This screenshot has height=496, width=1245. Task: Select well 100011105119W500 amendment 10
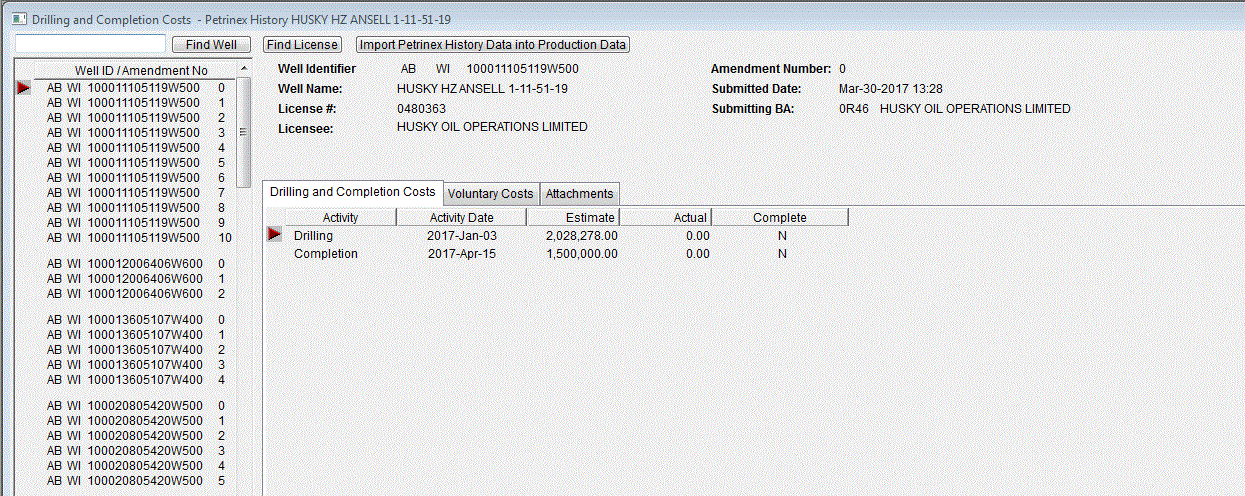tap(139, 238)
